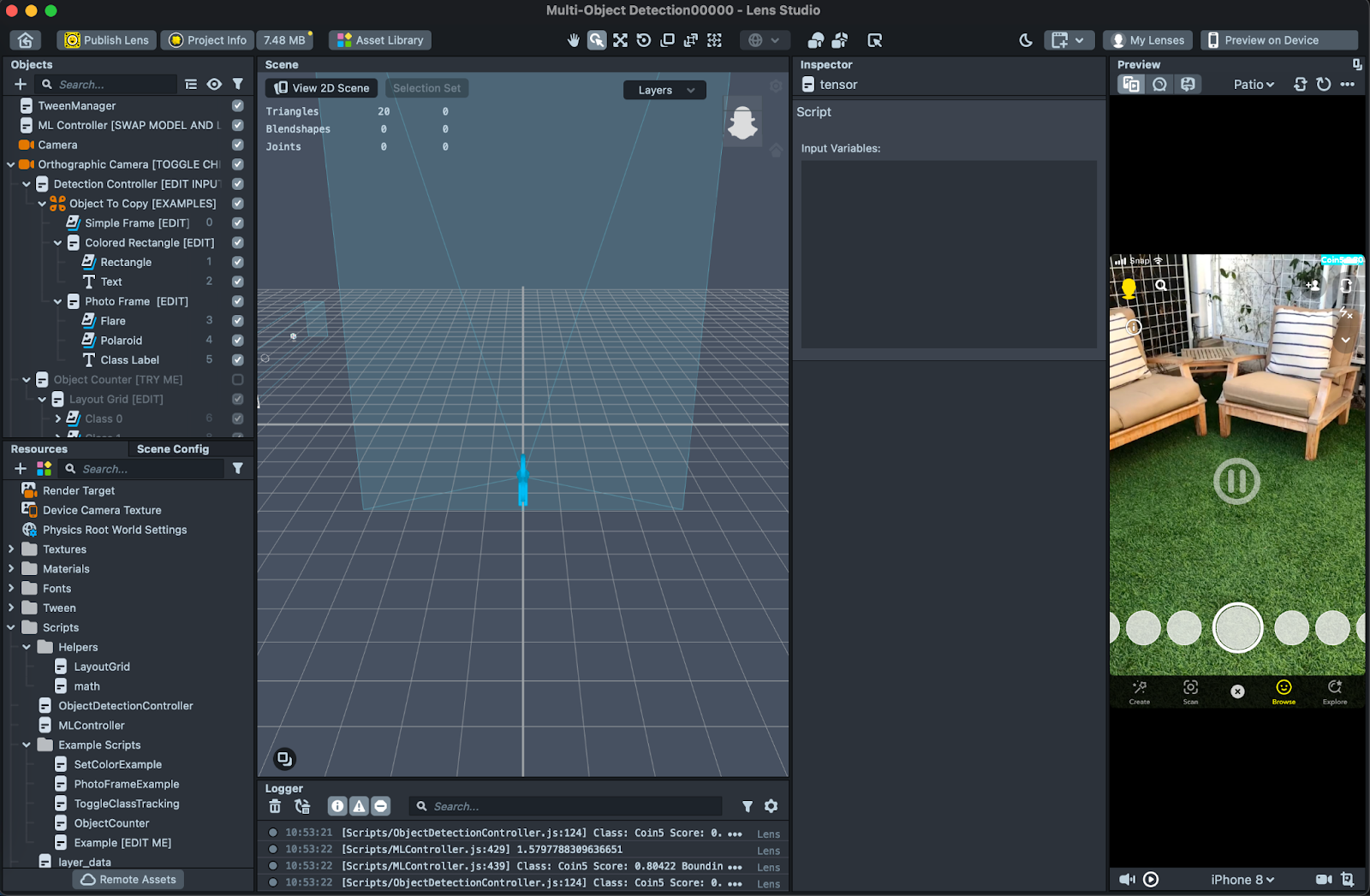Expand the Textures folder
This screenshot has height=896, width=1370.
(11, 549)
